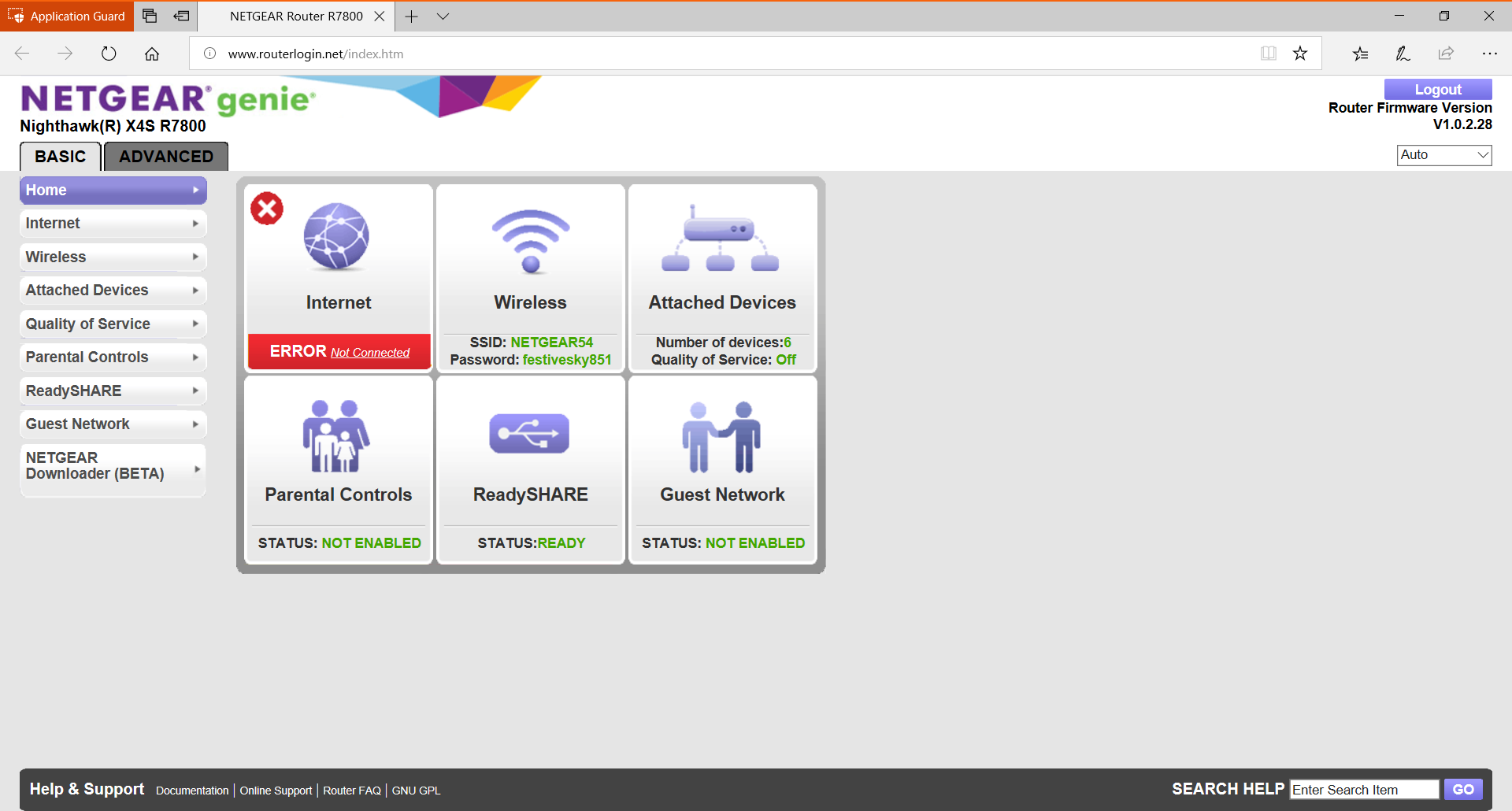Open the Wireless signal icon tile
This screenshot has width=1512, height=811.
(x=531, y=241)
